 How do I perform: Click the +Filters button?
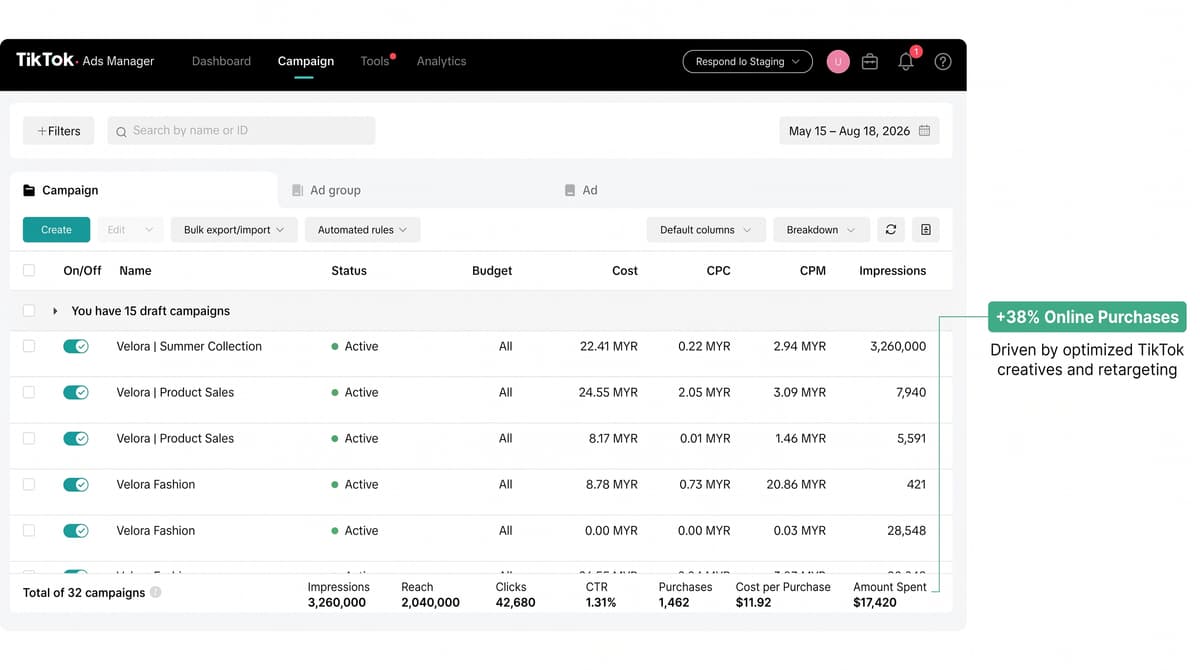pyautogui.click(x=59, y=131)
